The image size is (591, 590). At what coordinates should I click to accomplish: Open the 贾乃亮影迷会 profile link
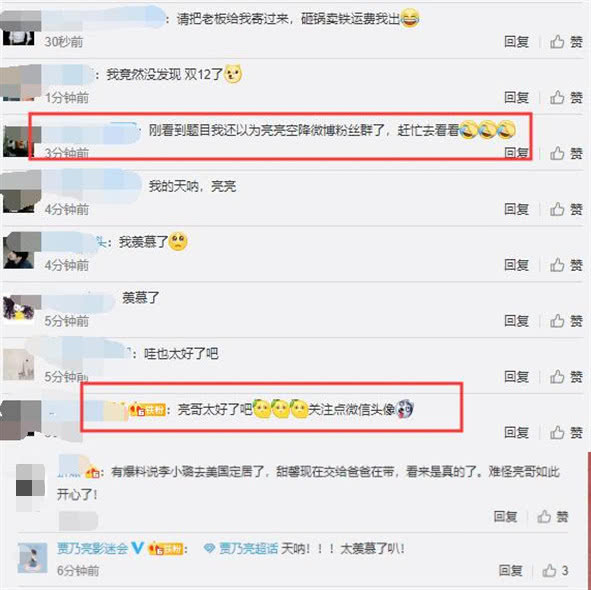tap(92, 548)
